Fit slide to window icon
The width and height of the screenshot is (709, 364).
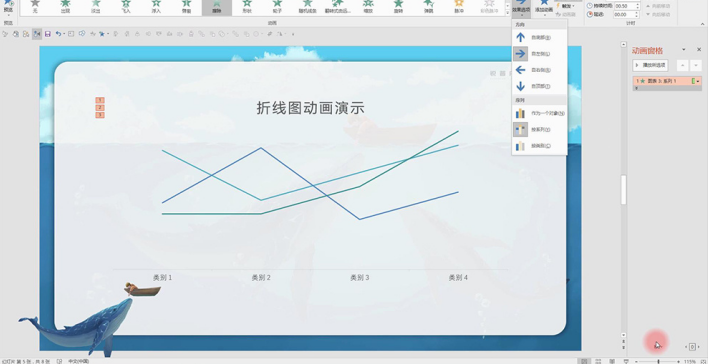(703, 361)
